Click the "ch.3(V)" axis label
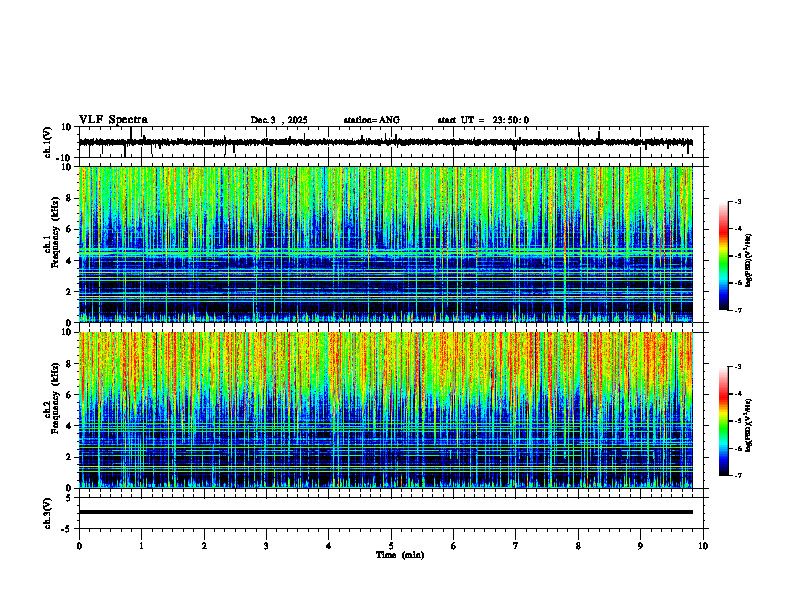Image resolution: width=792 pixels, height=612 pixels. [48, 513]
